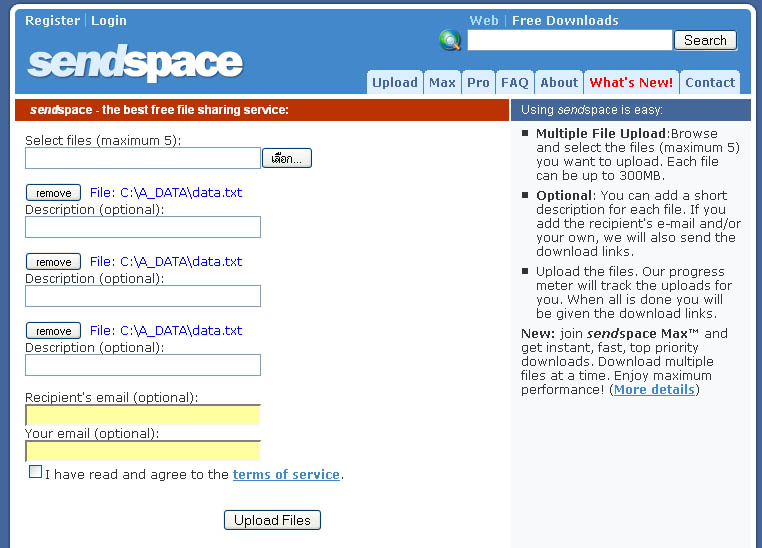Click the file browse button beside Select files
The height and width of the screenshot is (548, 762).
coord(287,158)
